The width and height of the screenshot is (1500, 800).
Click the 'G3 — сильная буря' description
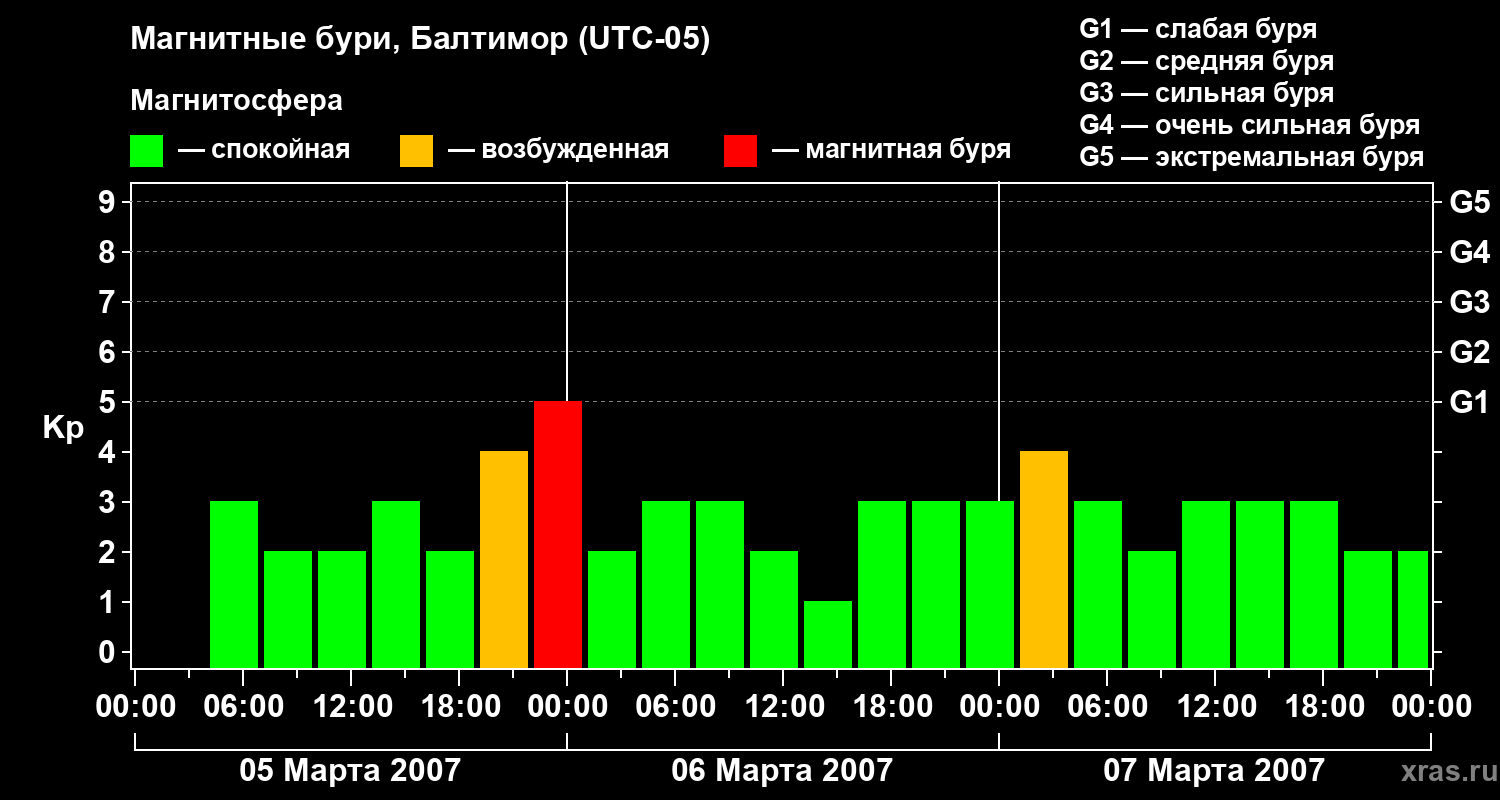pos(1206,93)
